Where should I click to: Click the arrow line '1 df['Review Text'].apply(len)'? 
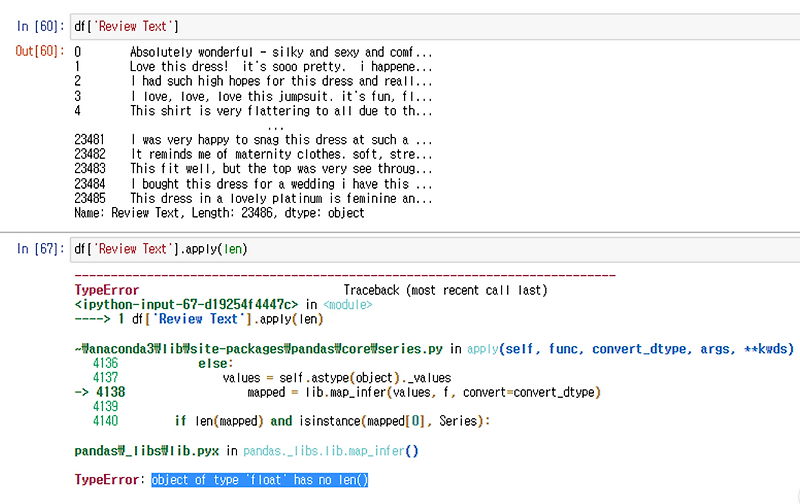pyautogui.click(x=199, y=319)
